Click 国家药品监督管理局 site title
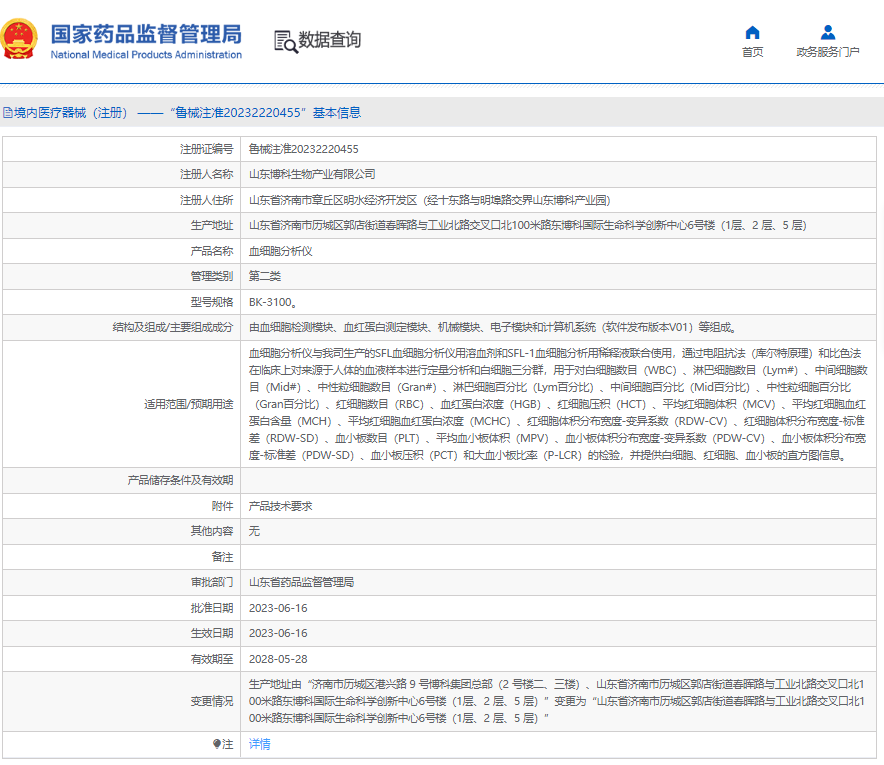The width and height of the screenshot is (884, 765). coord(146,34)
